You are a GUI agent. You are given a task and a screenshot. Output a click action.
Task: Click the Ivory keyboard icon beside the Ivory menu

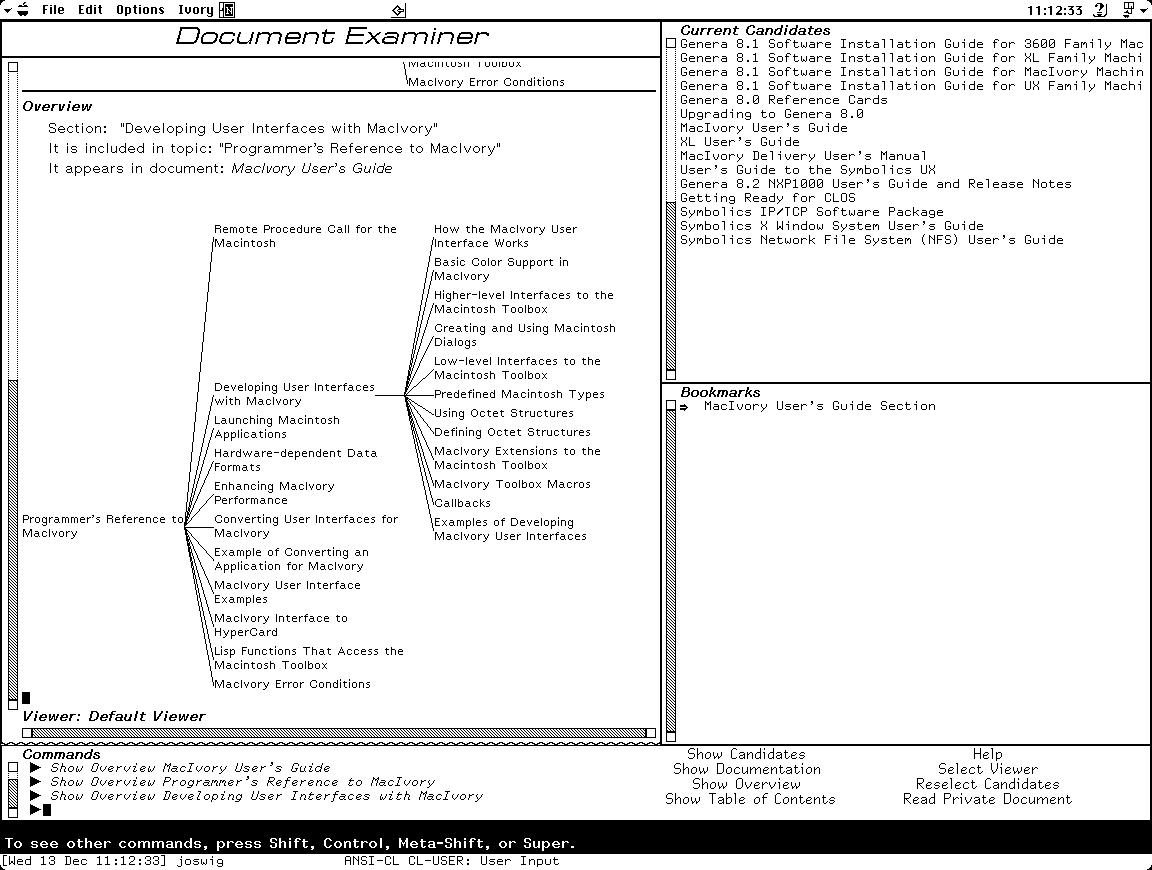coord(225,9)
